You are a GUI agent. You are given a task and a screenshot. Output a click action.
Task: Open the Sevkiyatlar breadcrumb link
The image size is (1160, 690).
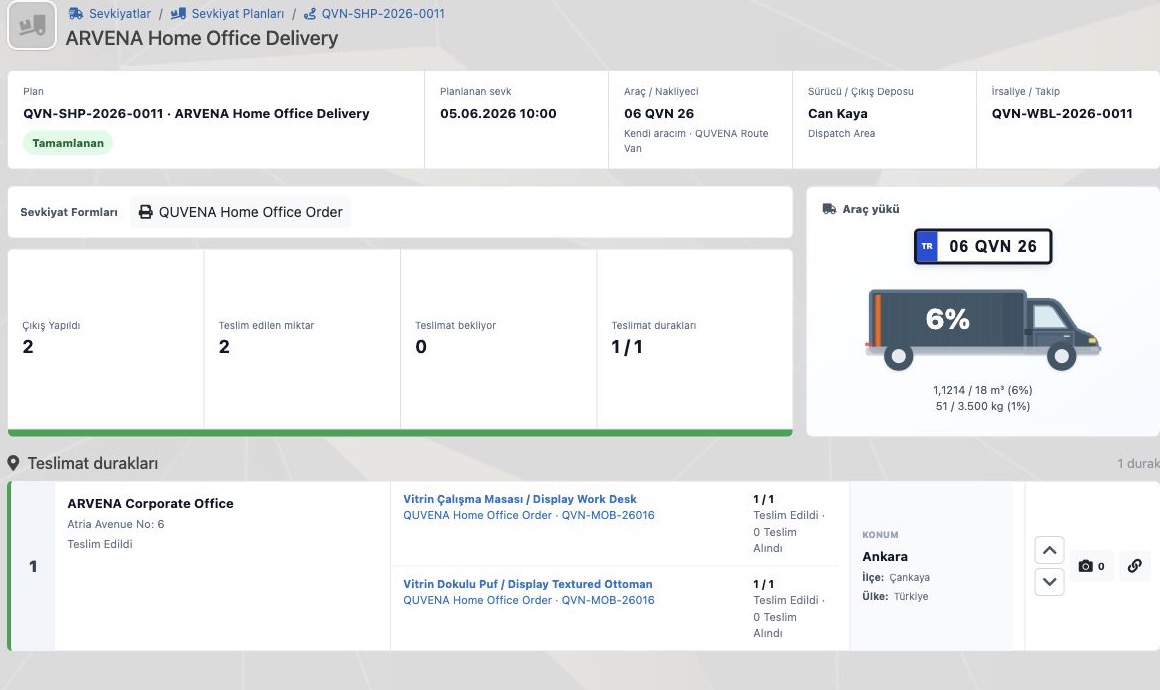pos(109,13)
